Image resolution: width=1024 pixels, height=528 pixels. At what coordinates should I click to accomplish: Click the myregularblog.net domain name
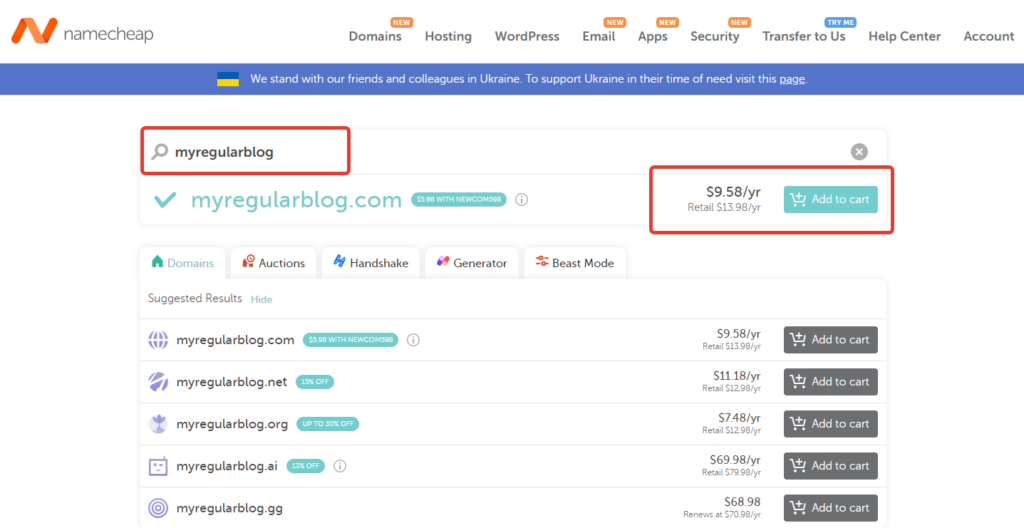pyautogui.click(x=231, y=382)
